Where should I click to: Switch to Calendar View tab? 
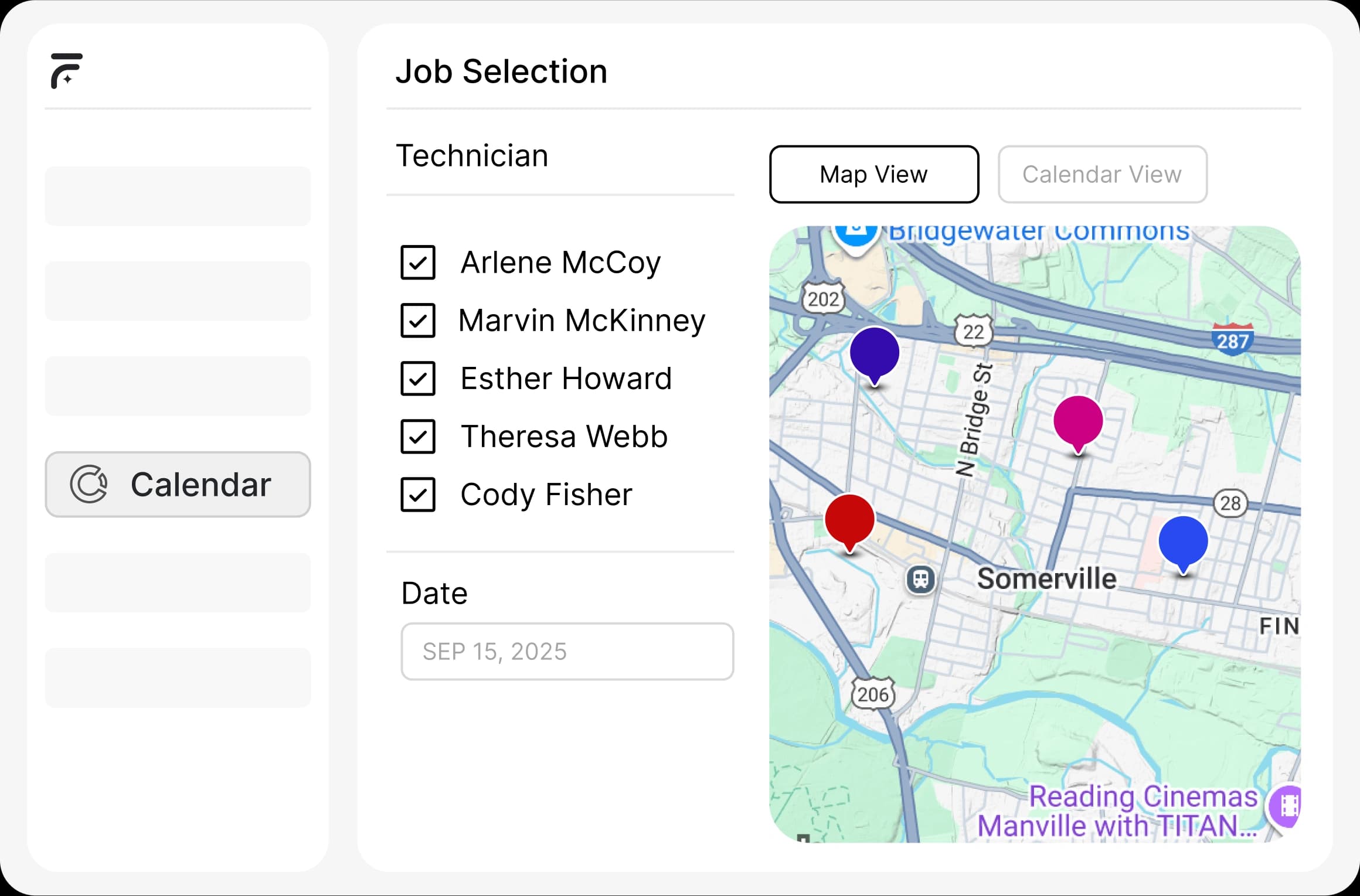coord(1102,175)
